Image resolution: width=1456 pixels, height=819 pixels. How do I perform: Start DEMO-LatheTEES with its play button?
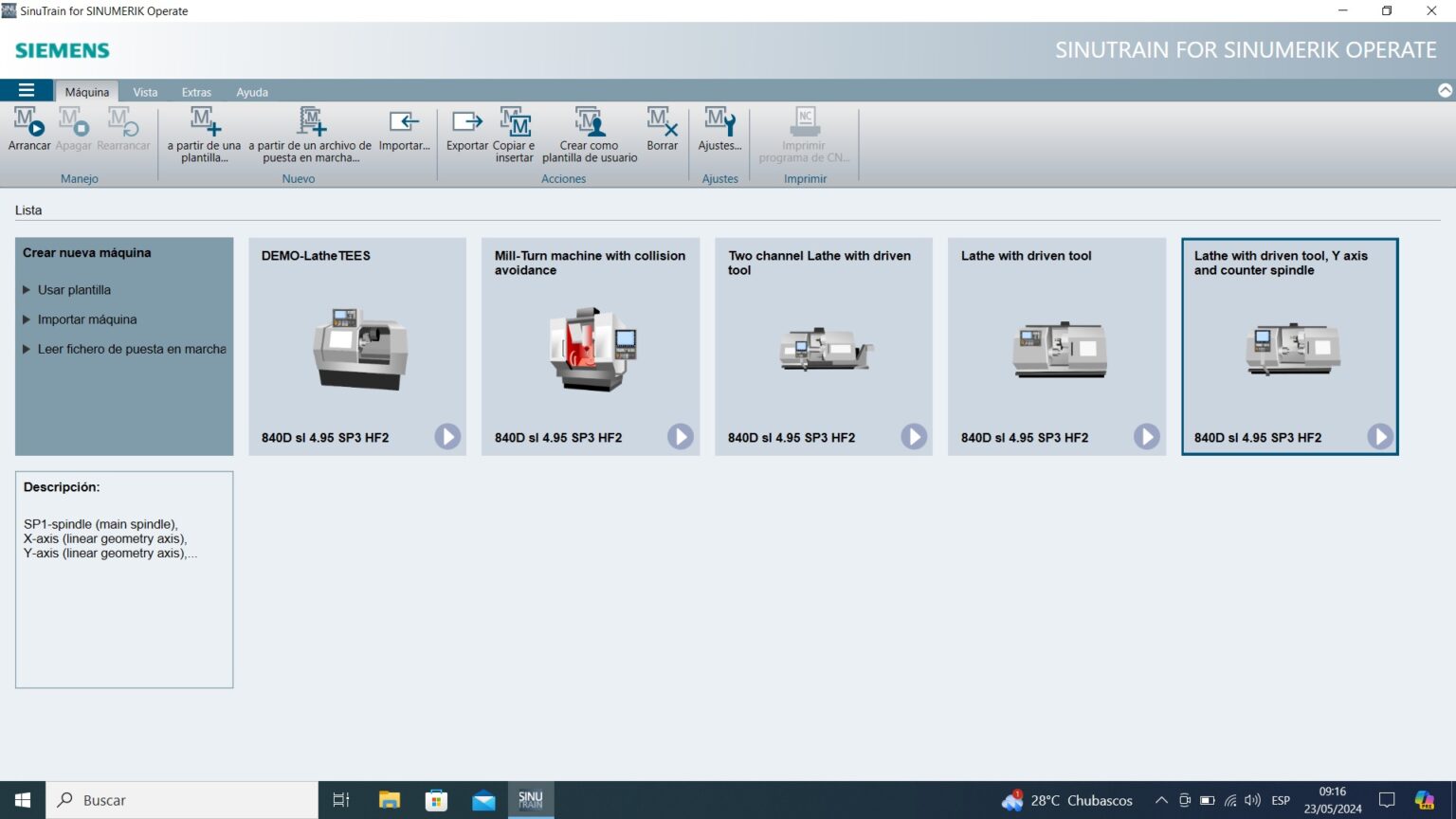pyautogui.click(x=446, y=437)
